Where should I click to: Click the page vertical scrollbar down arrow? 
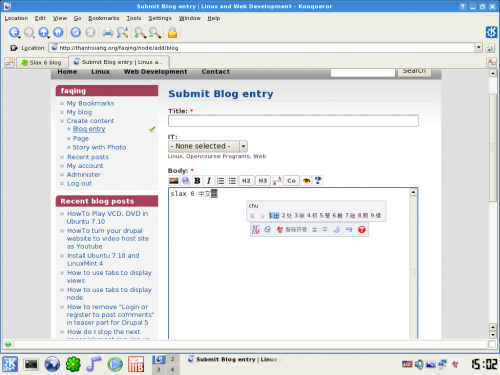[x=493, y=335]
